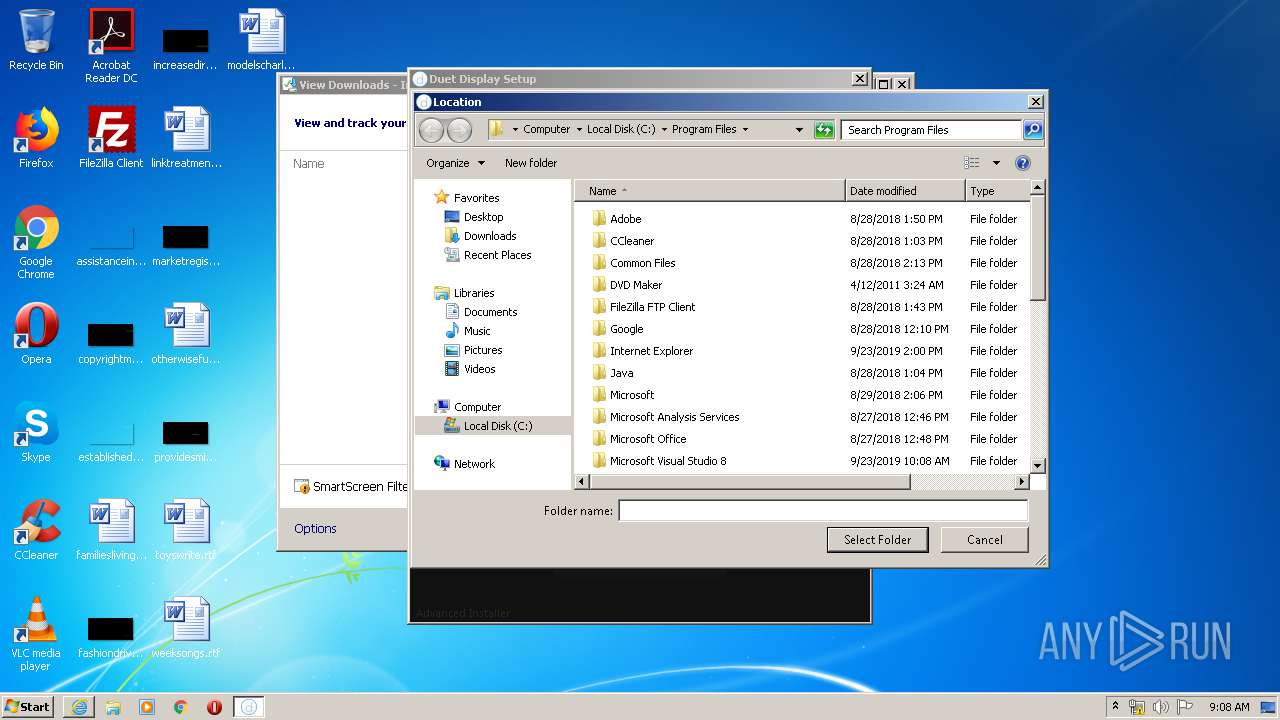Viewport: 1280px width, 720px height.
Task: Select Local Disk (C:) in navigation pane
Action: (x=493, y=426)
